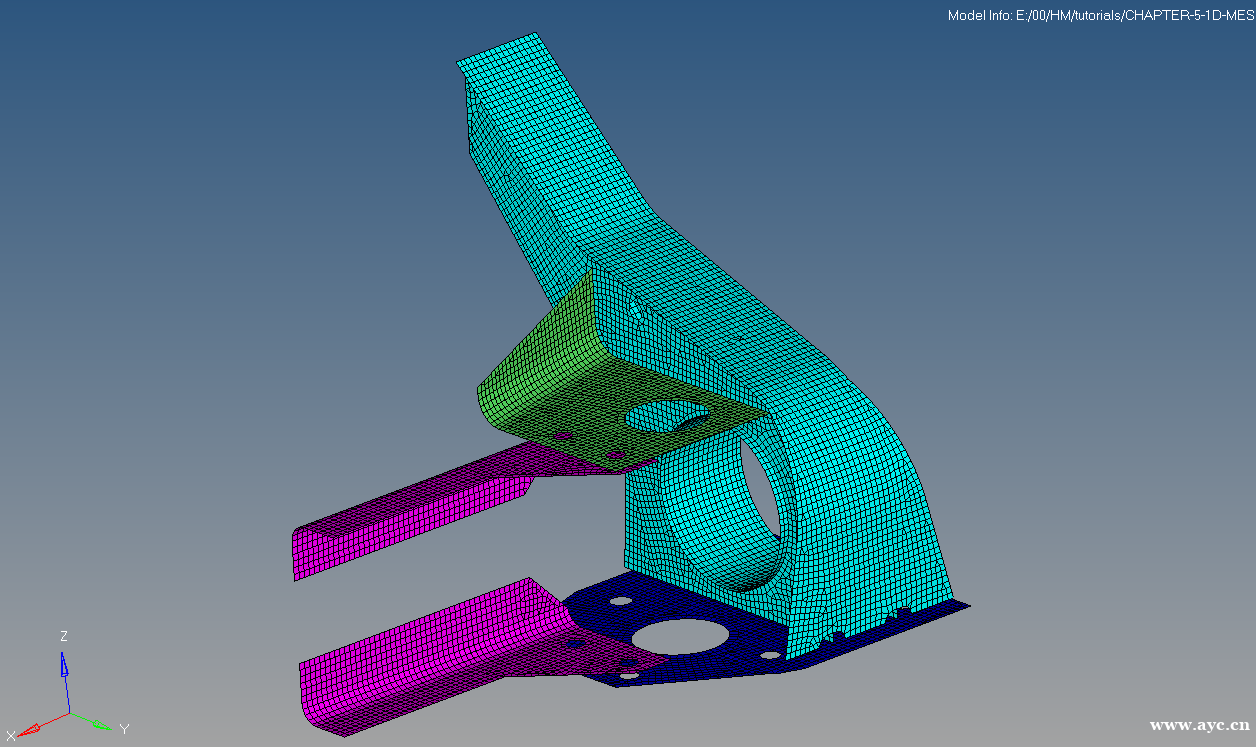Viewport: 1256px width, 747px height.
Task: Click the Z label above the axis triad
Action: pyautogui.click(x=63, y=637)
